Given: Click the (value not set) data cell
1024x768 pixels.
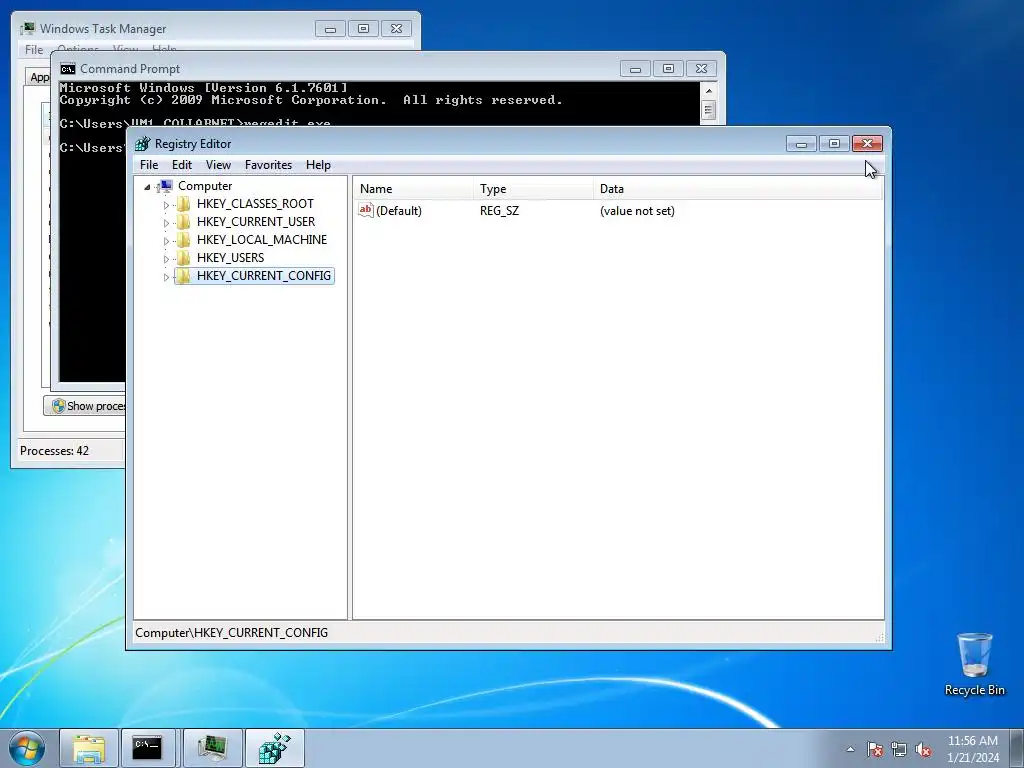Looking at the screenshot, I should click(x=637, y=211).
